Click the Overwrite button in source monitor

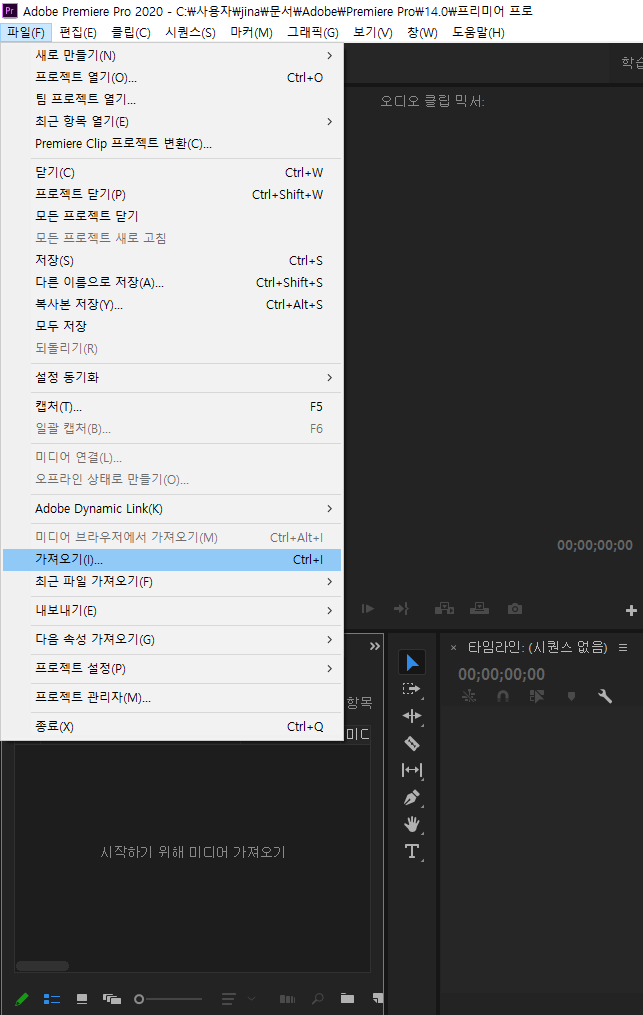point(479,608)
